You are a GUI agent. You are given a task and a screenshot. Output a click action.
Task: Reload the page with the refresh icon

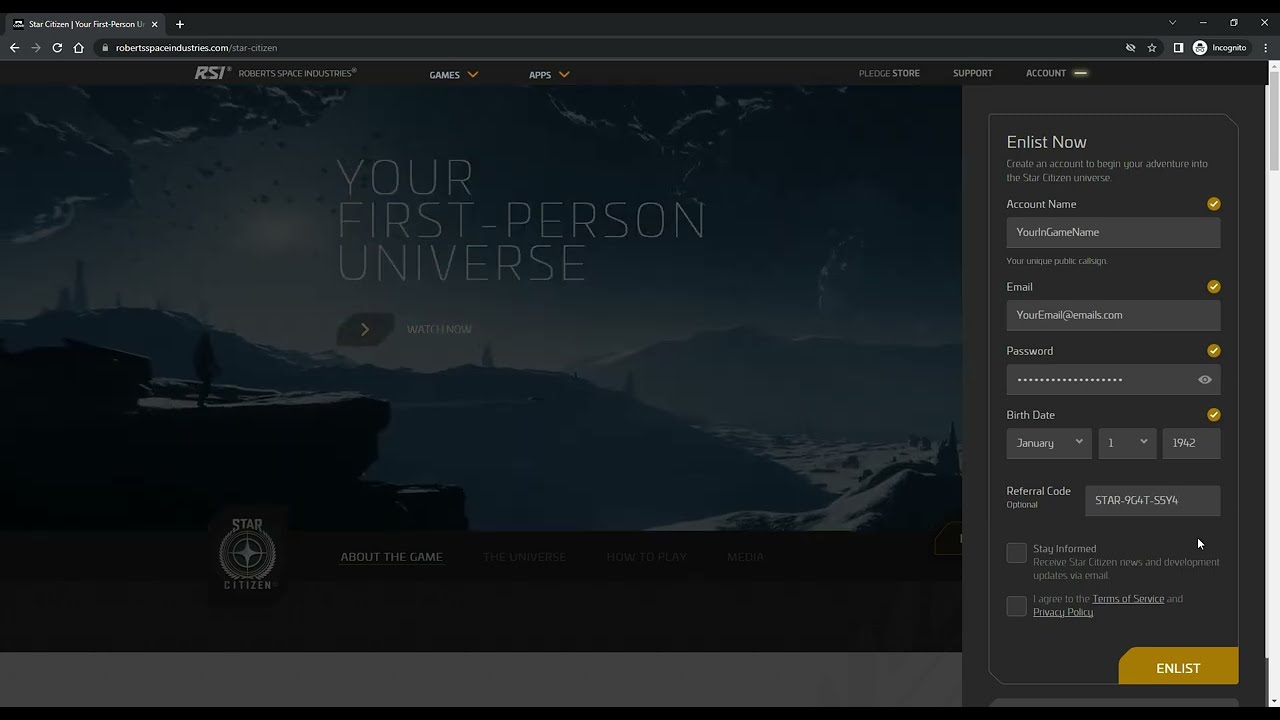57,47
